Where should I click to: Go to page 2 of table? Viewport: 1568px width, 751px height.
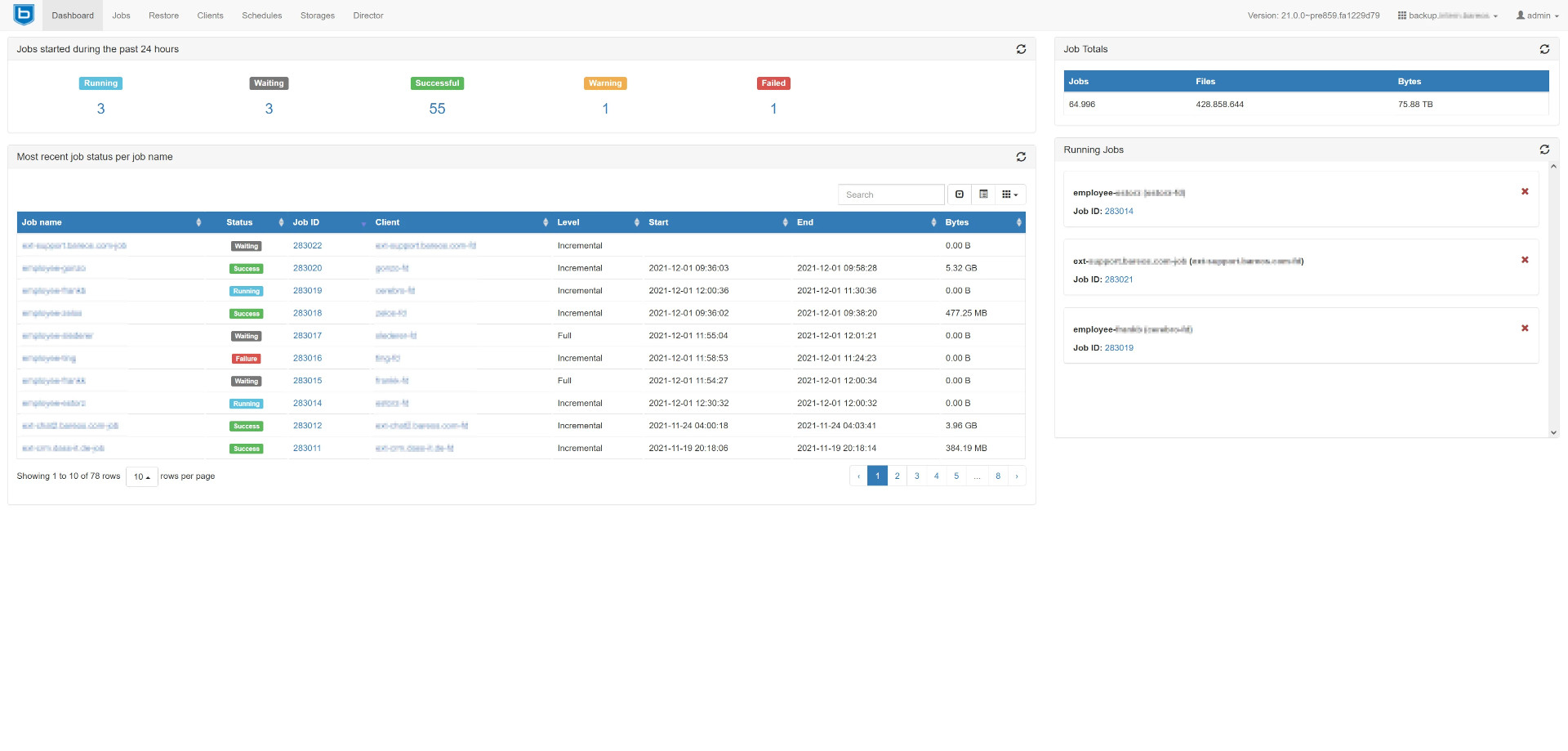pyautogui.click(x=897, y=476)
